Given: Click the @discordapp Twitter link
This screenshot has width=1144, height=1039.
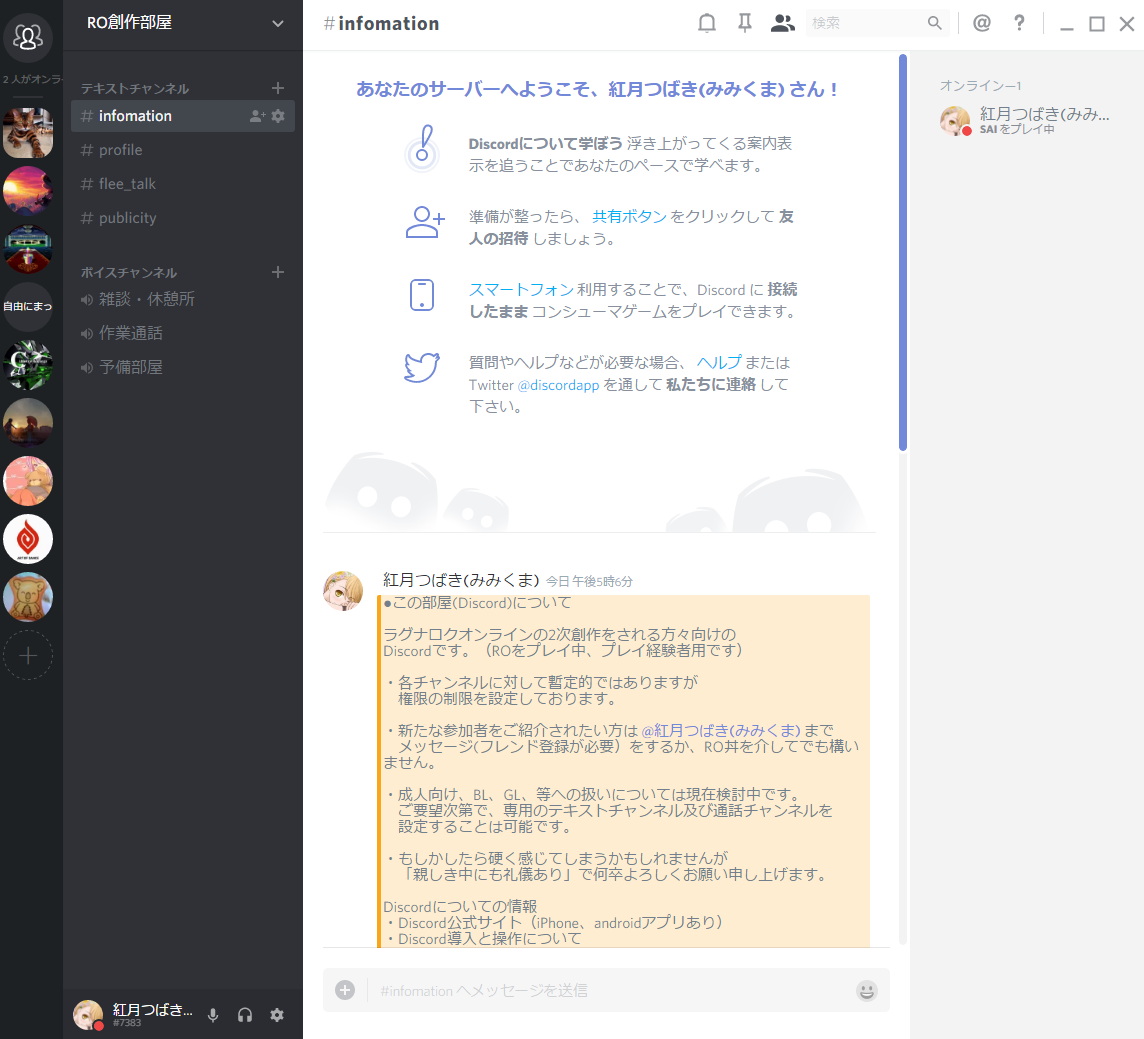Looking at the screenshot, I should pyautogui.click(x=558, y=385).
